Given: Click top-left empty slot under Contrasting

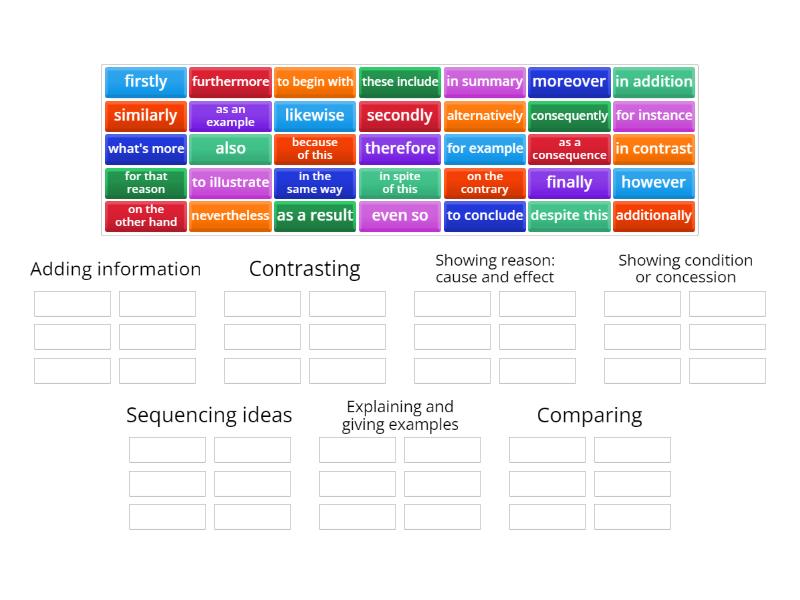Looking at the screenshot, I should click(x=262, y=304).
